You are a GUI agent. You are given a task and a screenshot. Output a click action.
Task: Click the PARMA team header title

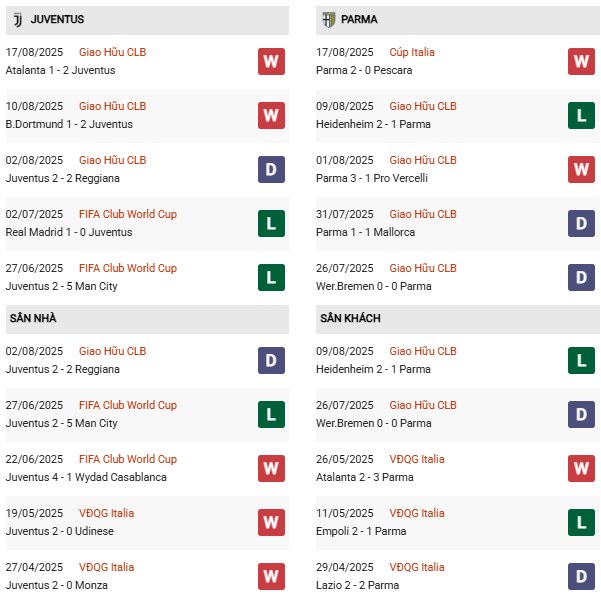pyautogui.click(x=359, y=19)
